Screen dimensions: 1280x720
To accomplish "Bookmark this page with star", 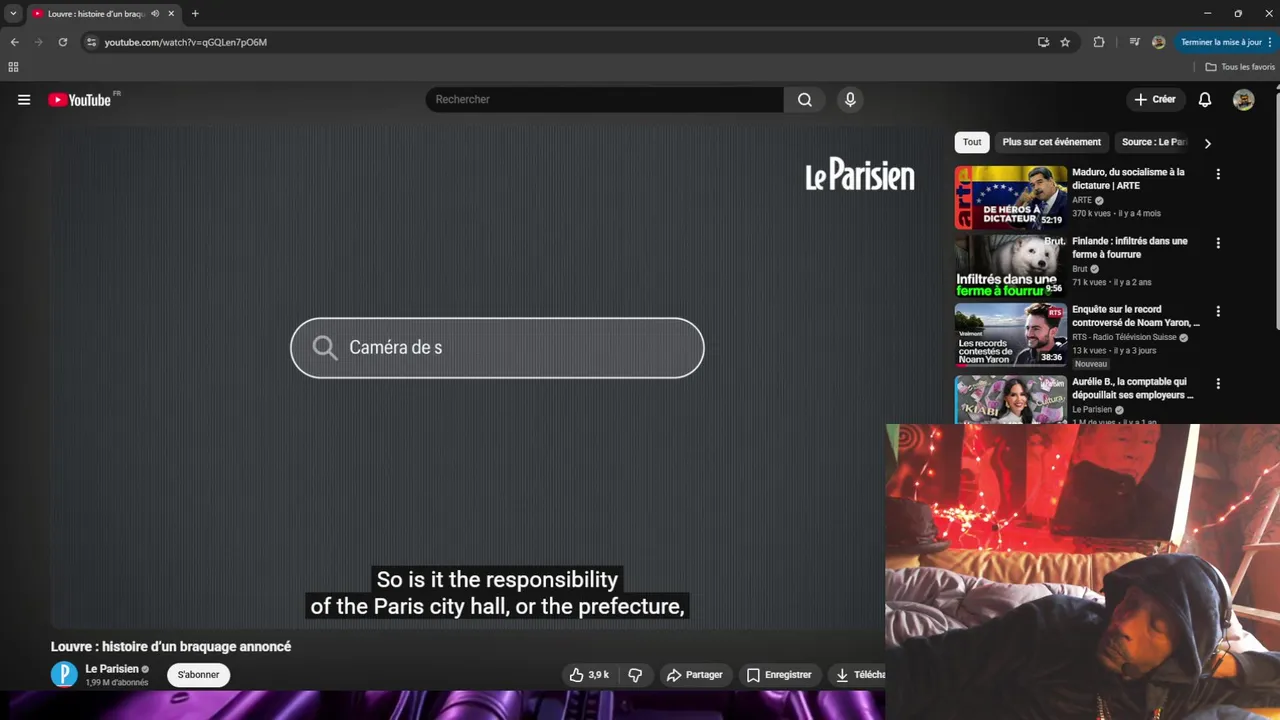I will pos(1065,42).
